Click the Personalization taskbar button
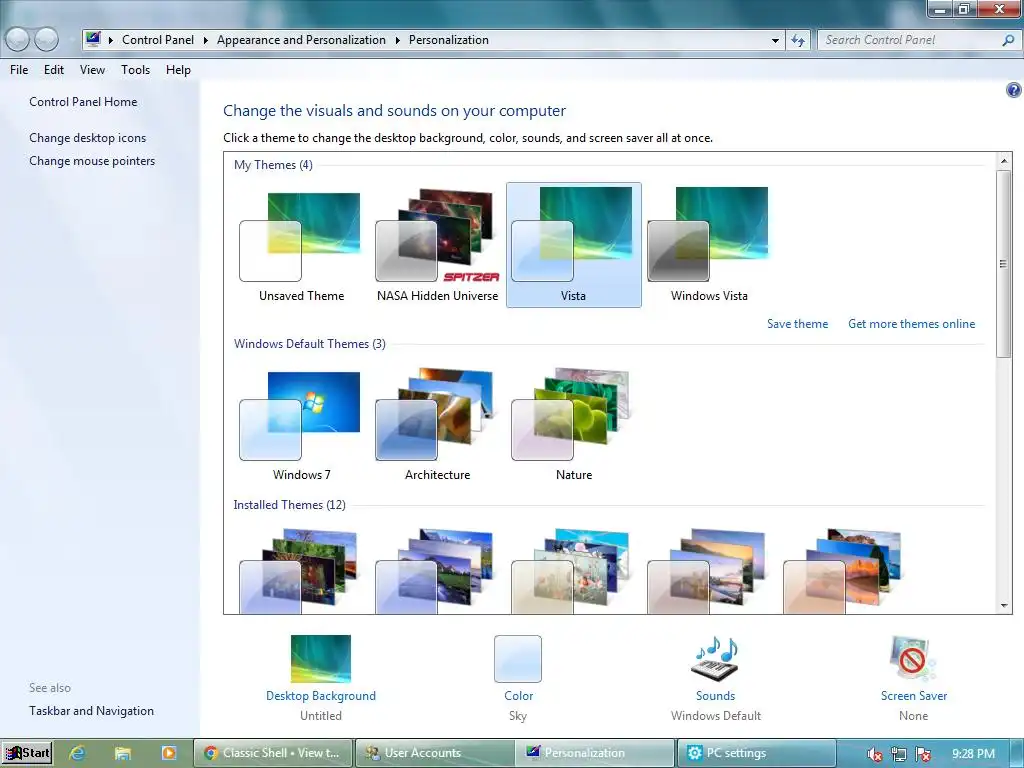Image resolution: width=1024 pixels, height=768 pixels. [x=596, y=753]
